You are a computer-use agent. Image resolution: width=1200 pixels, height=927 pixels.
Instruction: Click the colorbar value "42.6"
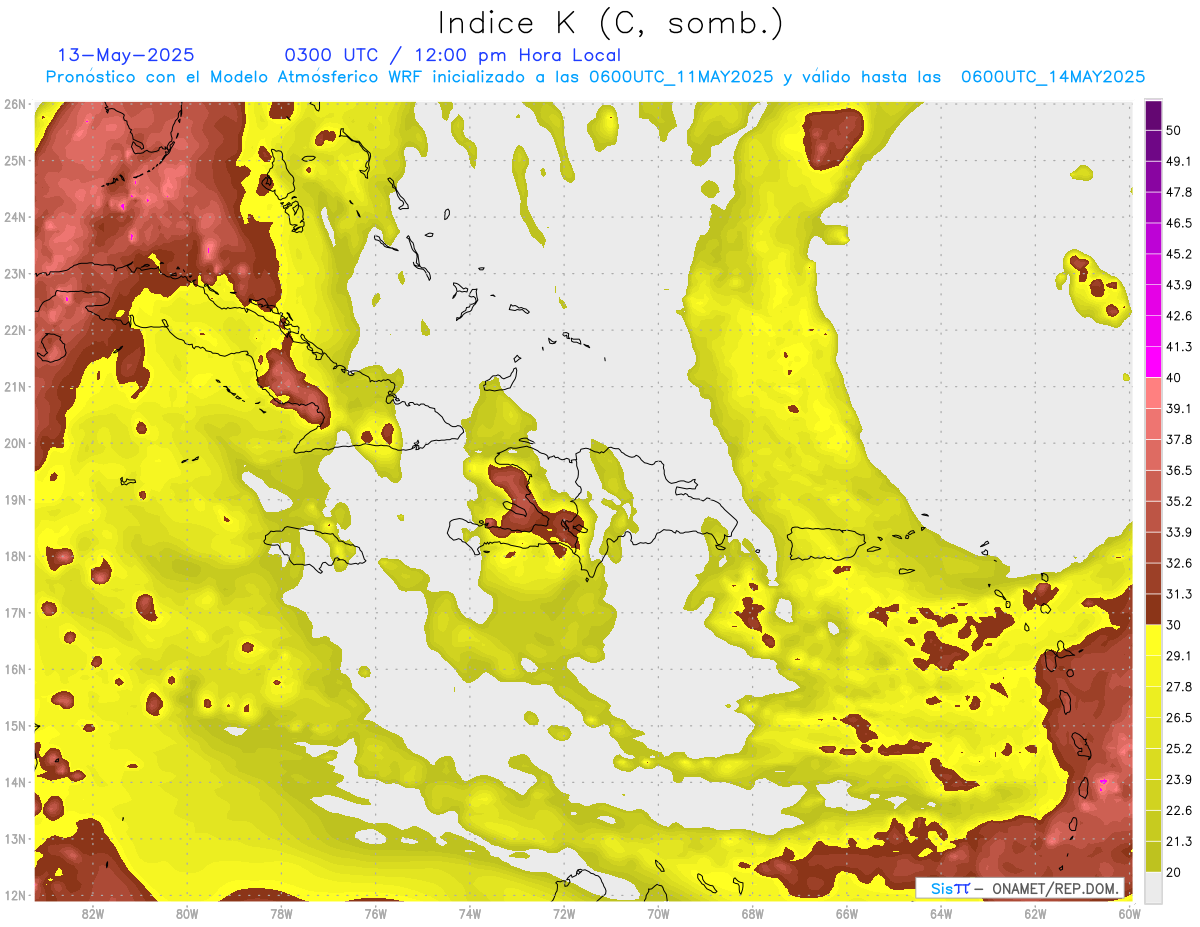click(x=1179, y=316)
